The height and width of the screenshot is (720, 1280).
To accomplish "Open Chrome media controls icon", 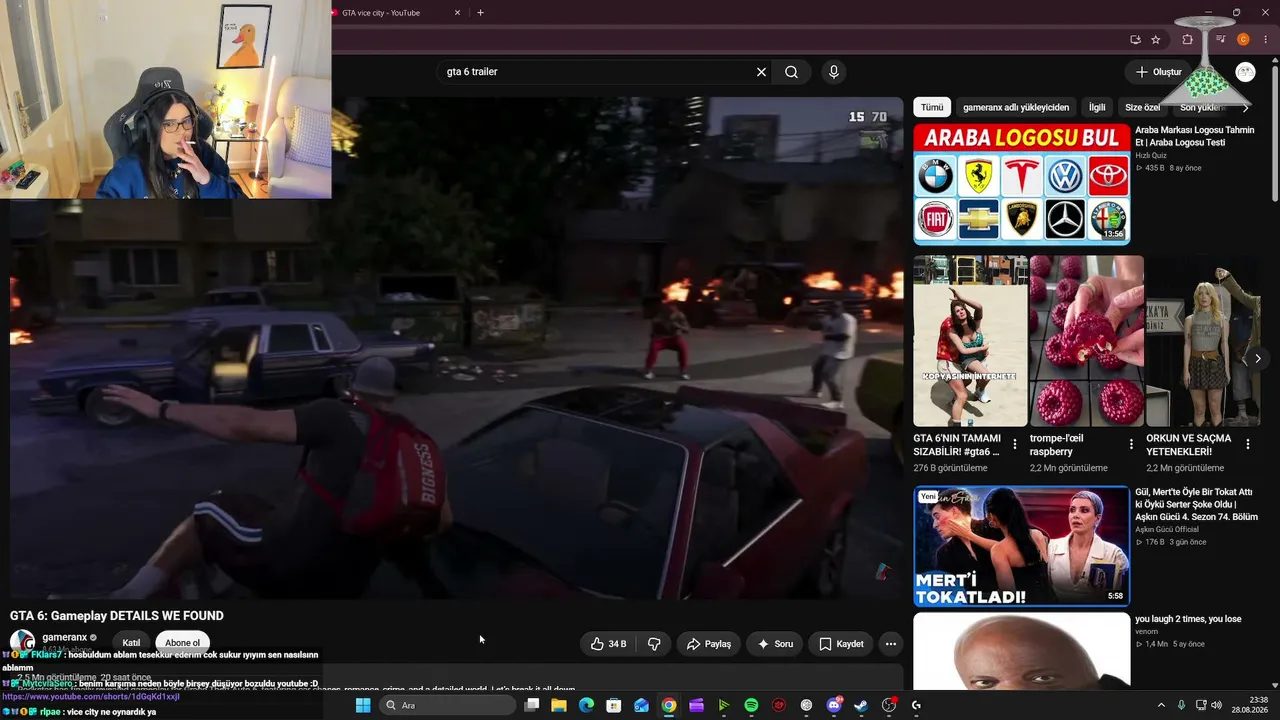I will pyautogui.click(x=1221, y=40).
